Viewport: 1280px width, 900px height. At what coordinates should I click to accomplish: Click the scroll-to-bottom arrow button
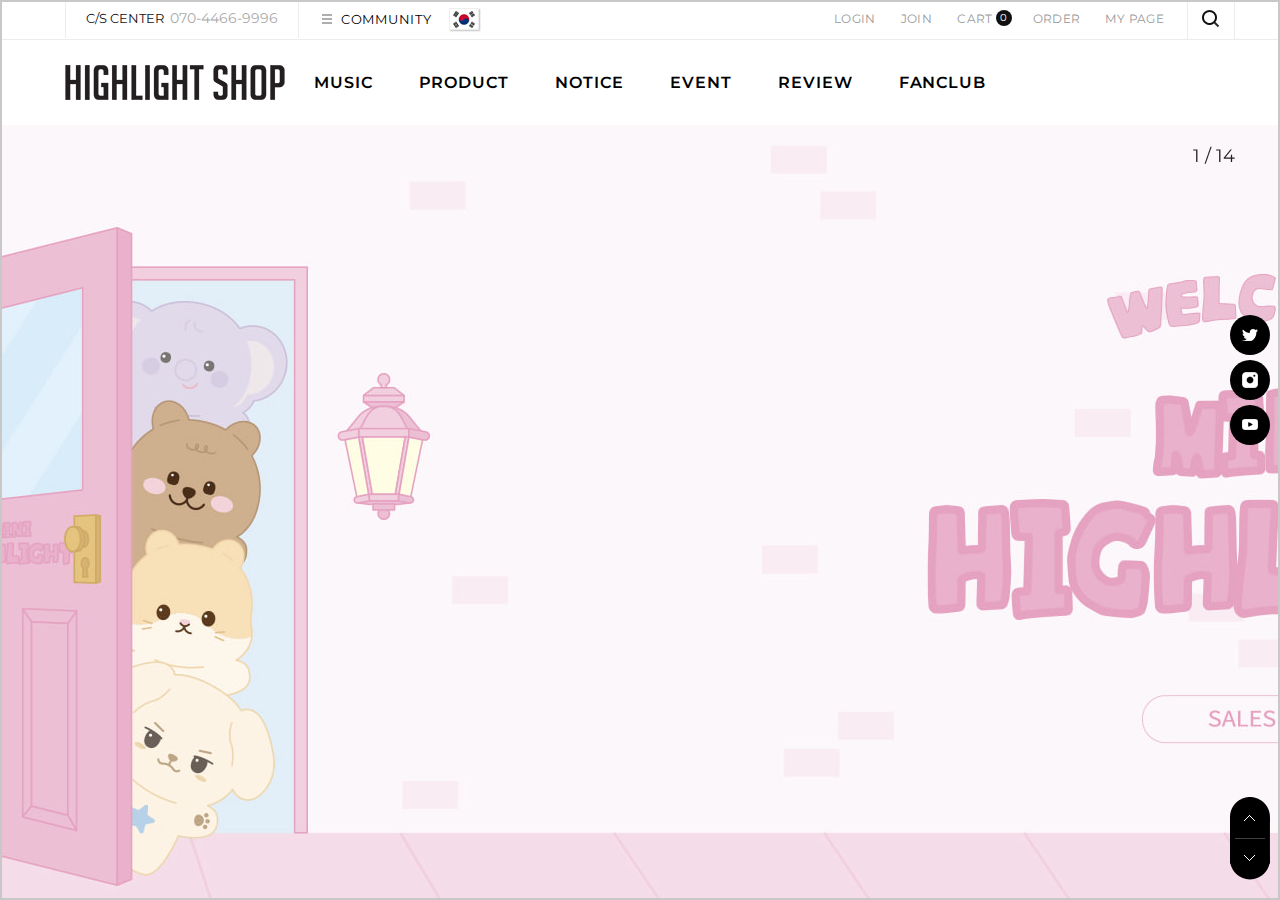pos(1250,859)
